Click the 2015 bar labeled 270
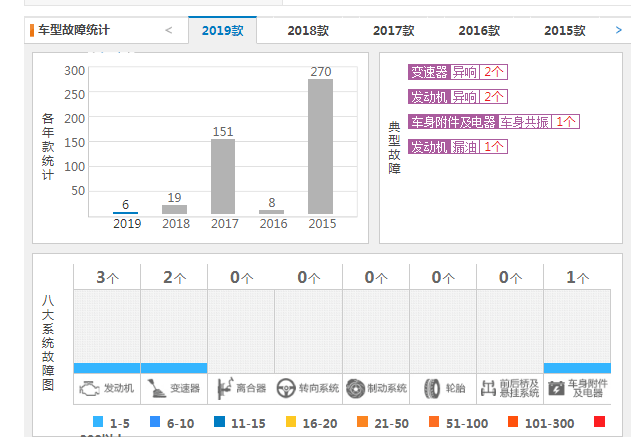Viewport: 631px width, 437px height. click(x=320, y=146)
